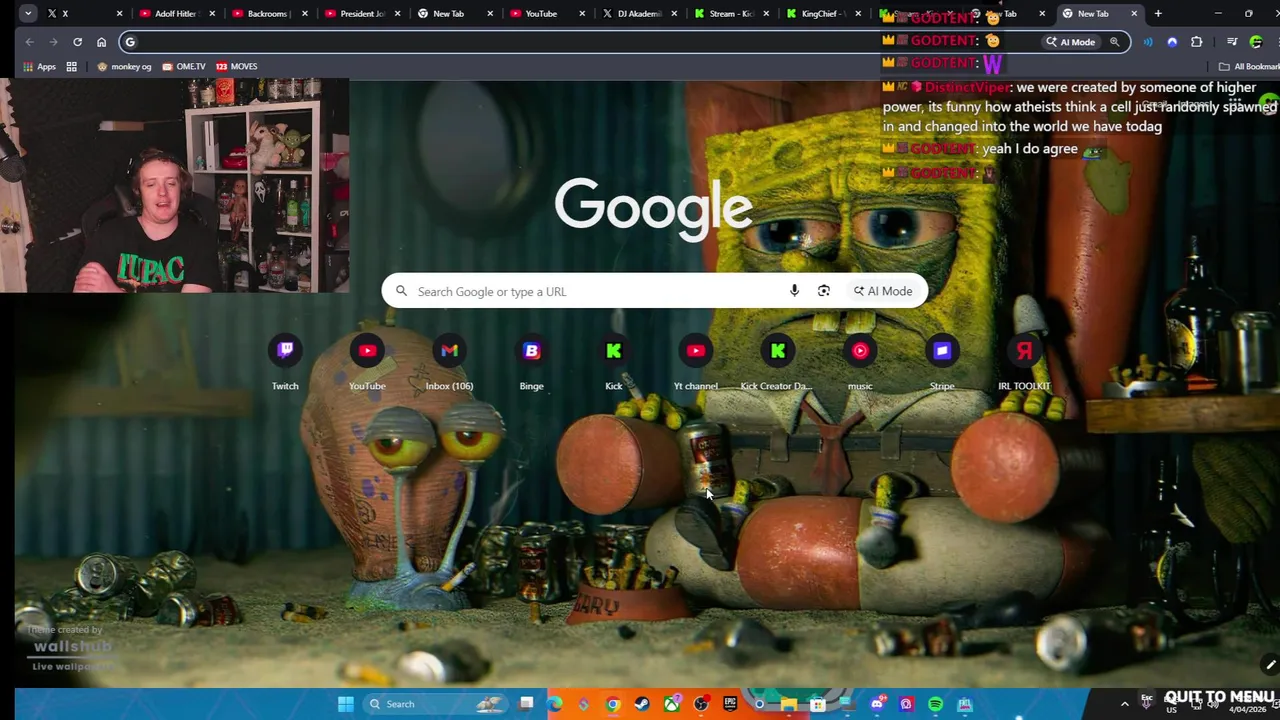Switch to the X tab
The height and width of the screenshot is (720, 1280).
pos(84,13)
